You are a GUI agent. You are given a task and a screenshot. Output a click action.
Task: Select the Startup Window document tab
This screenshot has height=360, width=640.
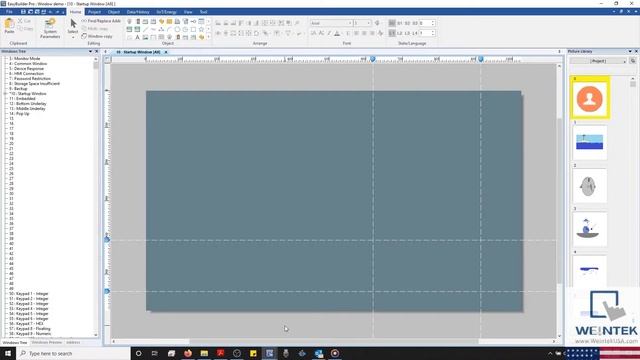pos(141,52)
